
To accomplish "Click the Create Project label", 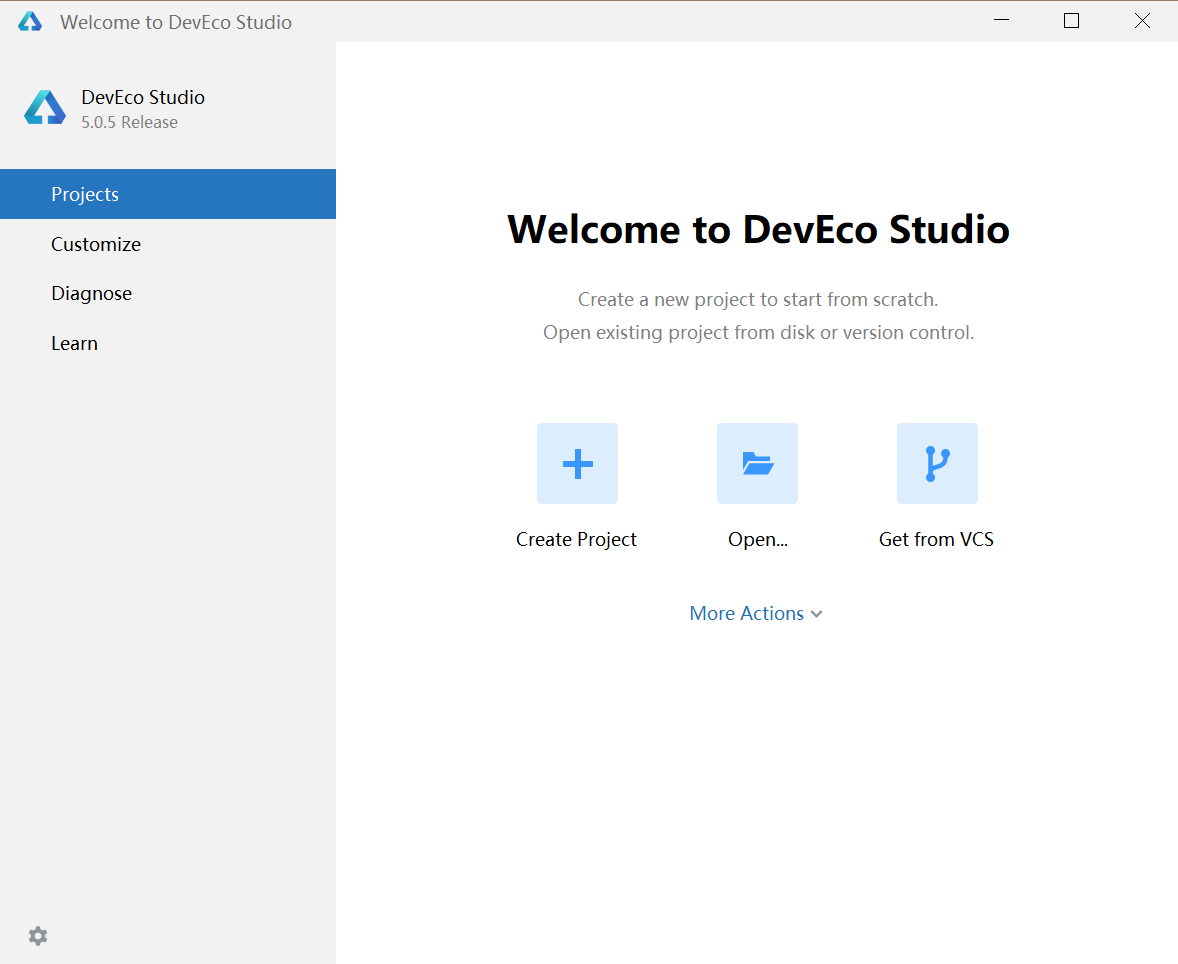I will [576, 539].
